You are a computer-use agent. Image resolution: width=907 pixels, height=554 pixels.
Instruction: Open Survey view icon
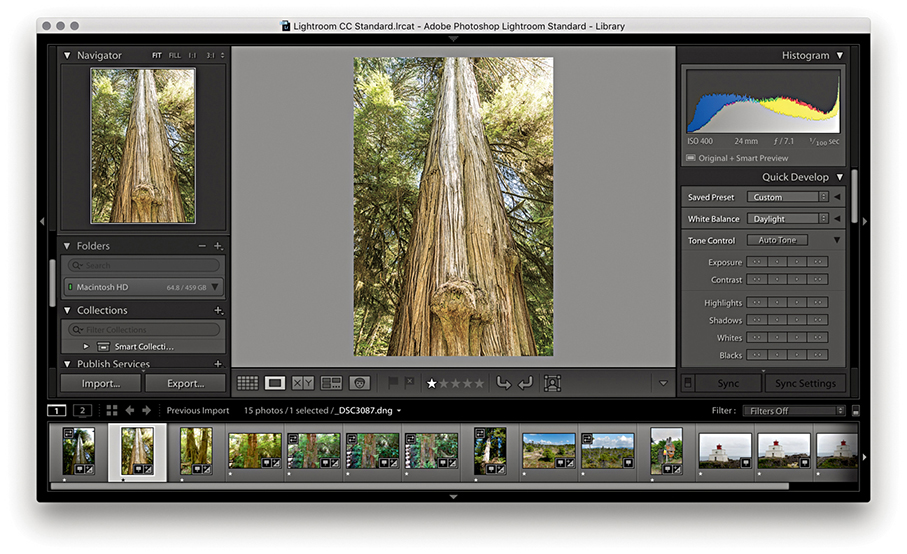click(x=331, y=383)
